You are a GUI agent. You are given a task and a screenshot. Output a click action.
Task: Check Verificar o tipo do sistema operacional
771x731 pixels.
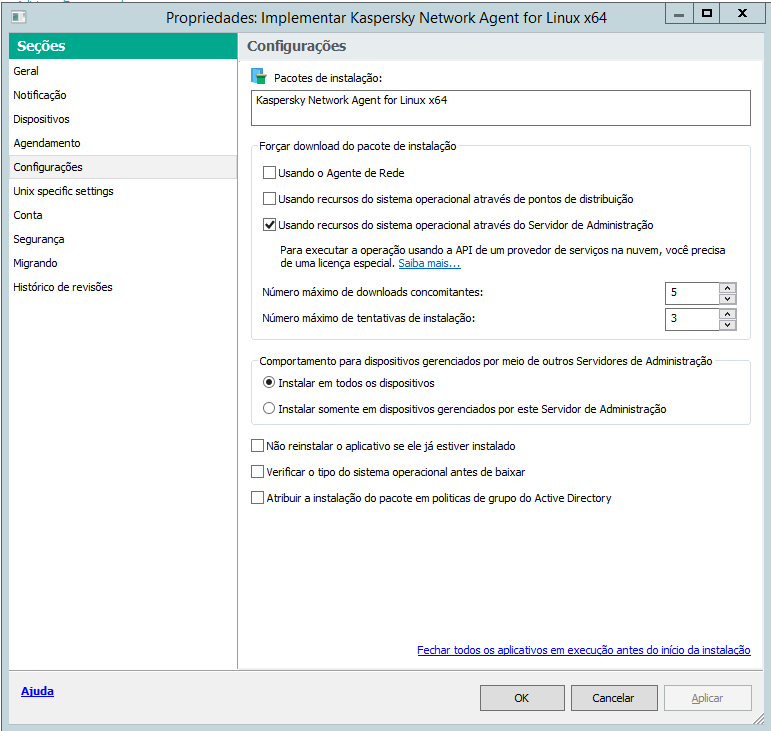(x=257, y=472)
